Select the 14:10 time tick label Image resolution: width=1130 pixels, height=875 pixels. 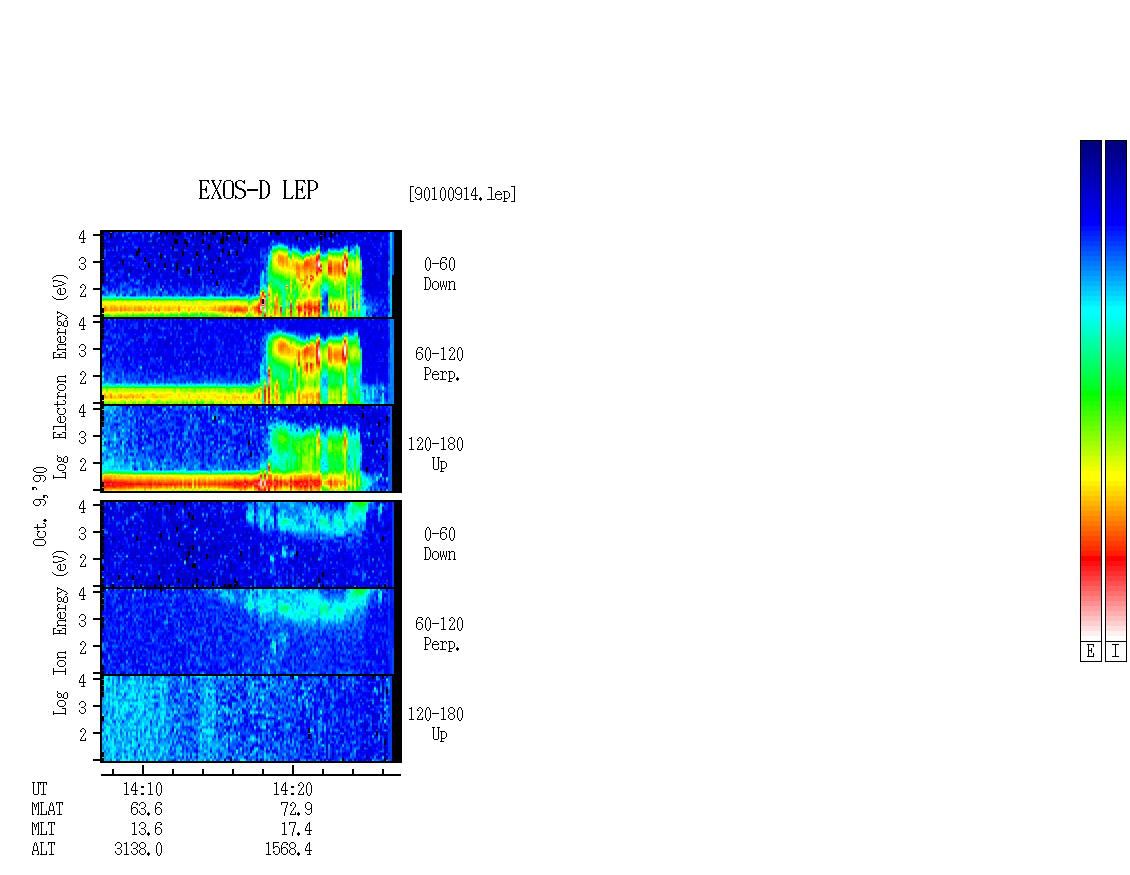143,789
